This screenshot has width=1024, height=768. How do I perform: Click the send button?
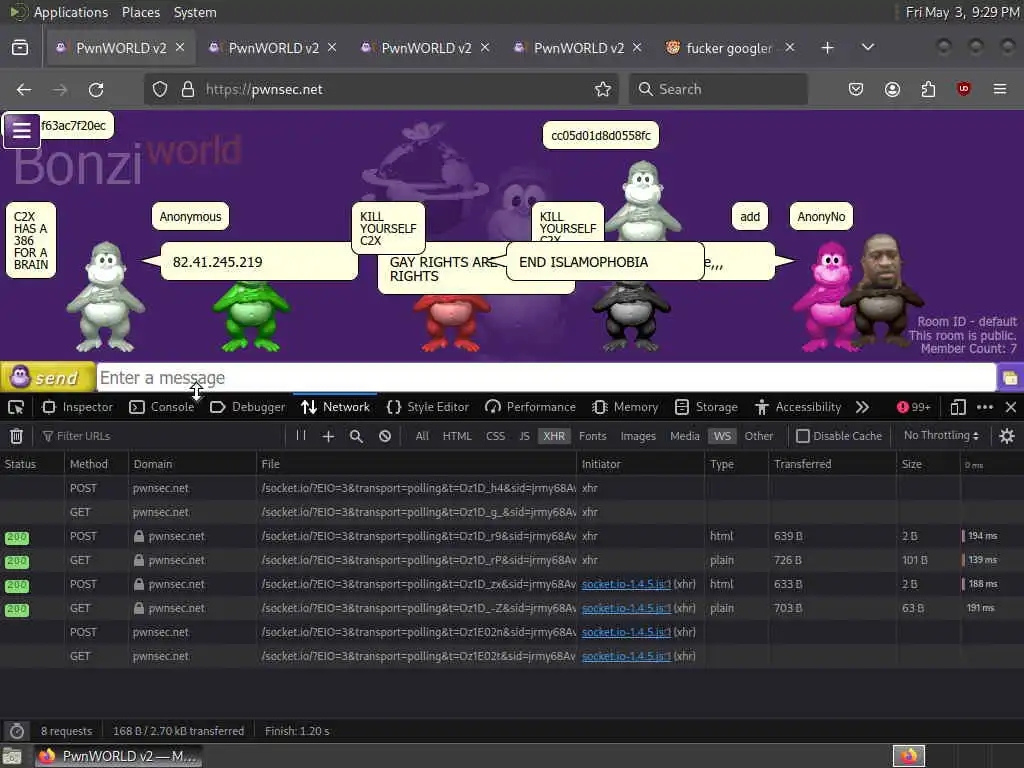[x=47, y=377]
